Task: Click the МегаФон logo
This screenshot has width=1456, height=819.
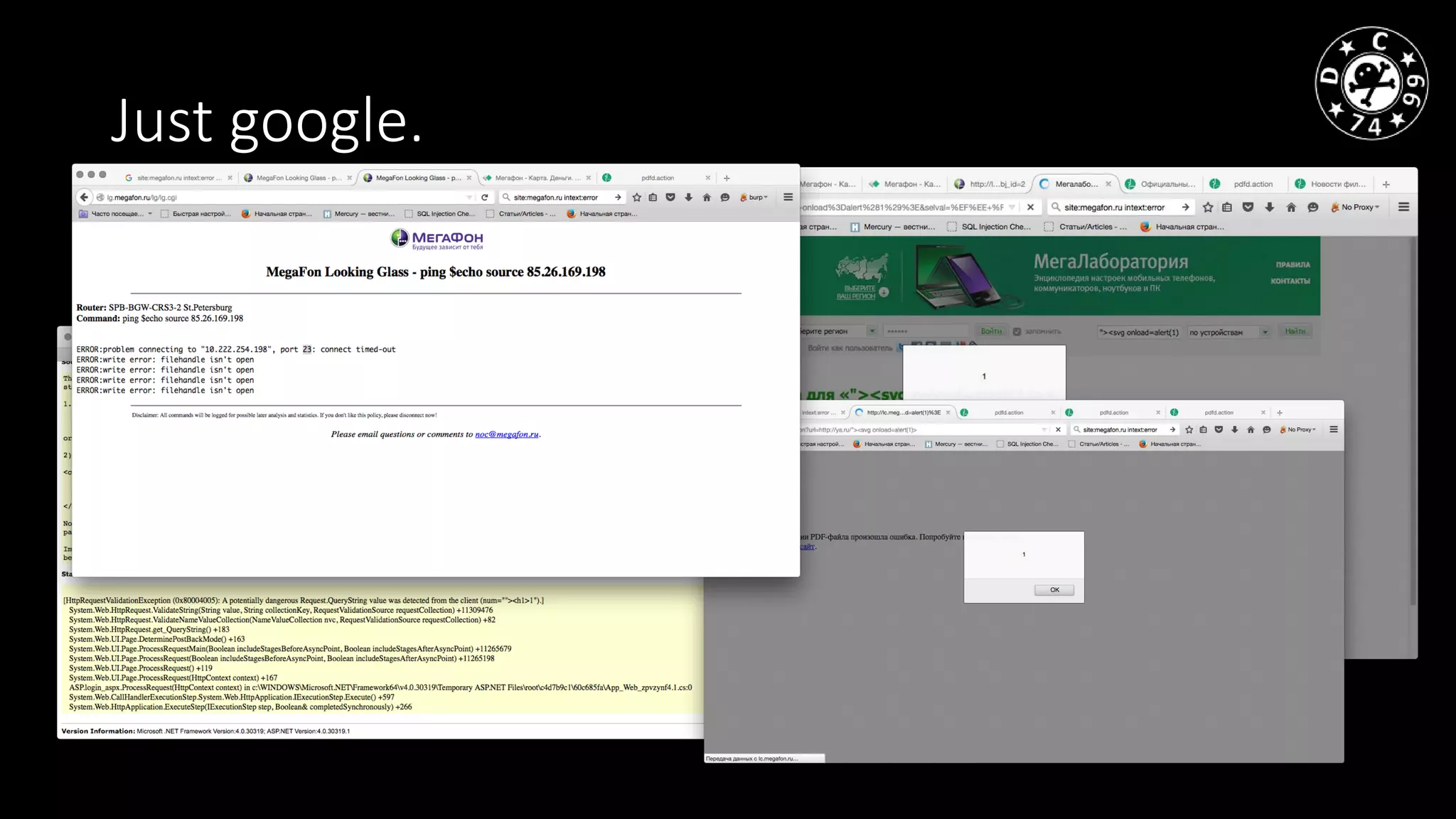Action: 437,239
